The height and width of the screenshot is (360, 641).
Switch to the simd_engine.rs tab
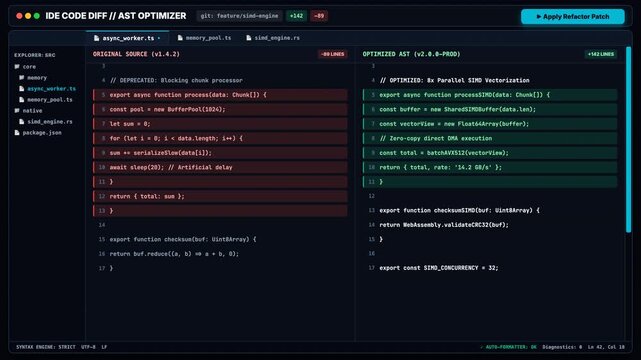pos(273,38)
